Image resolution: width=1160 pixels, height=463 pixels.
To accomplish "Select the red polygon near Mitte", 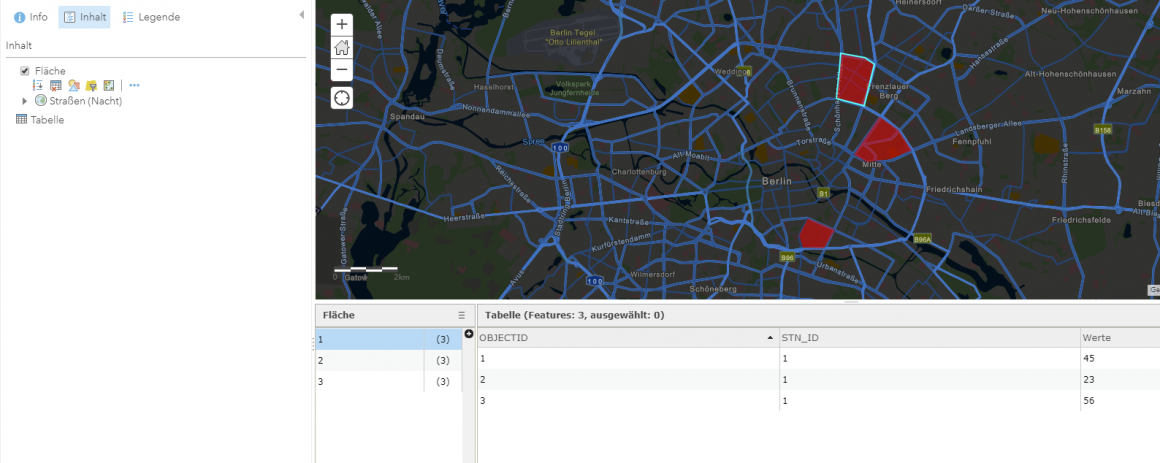I will (881, 141).
